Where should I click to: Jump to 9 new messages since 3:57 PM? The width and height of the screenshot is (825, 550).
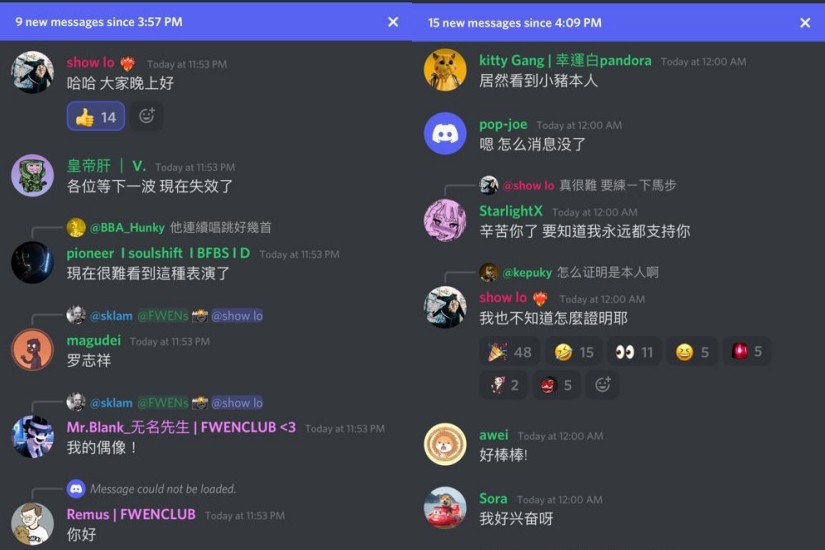(99, 22)
